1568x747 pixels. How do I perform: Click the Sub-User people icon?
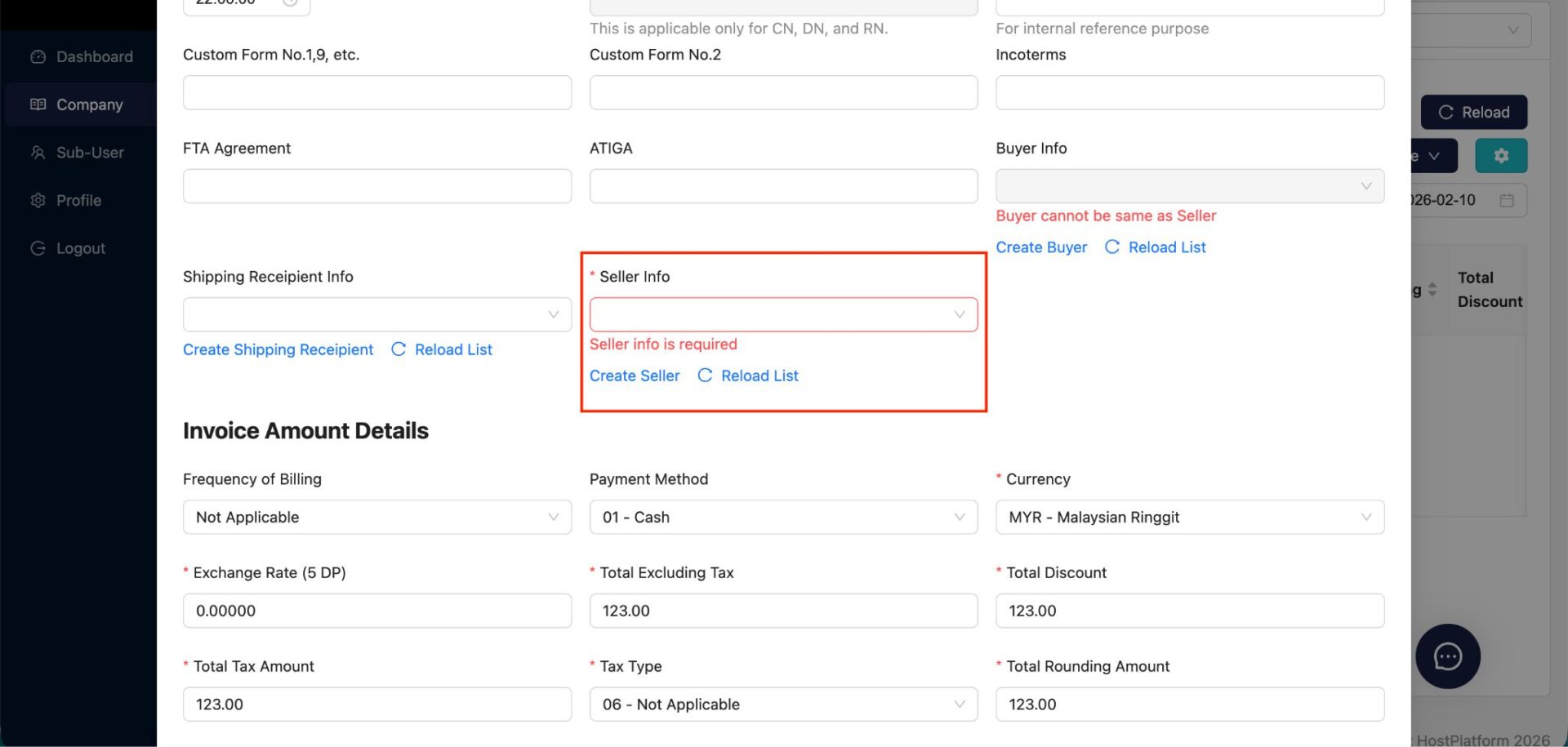38,153
